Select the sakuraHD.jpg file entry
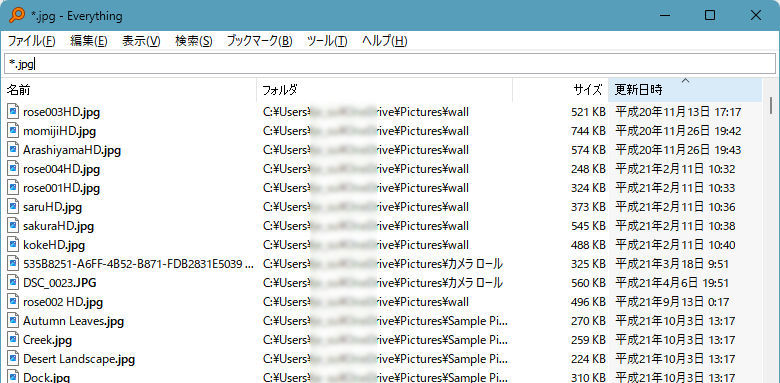 tap(58, 226)
